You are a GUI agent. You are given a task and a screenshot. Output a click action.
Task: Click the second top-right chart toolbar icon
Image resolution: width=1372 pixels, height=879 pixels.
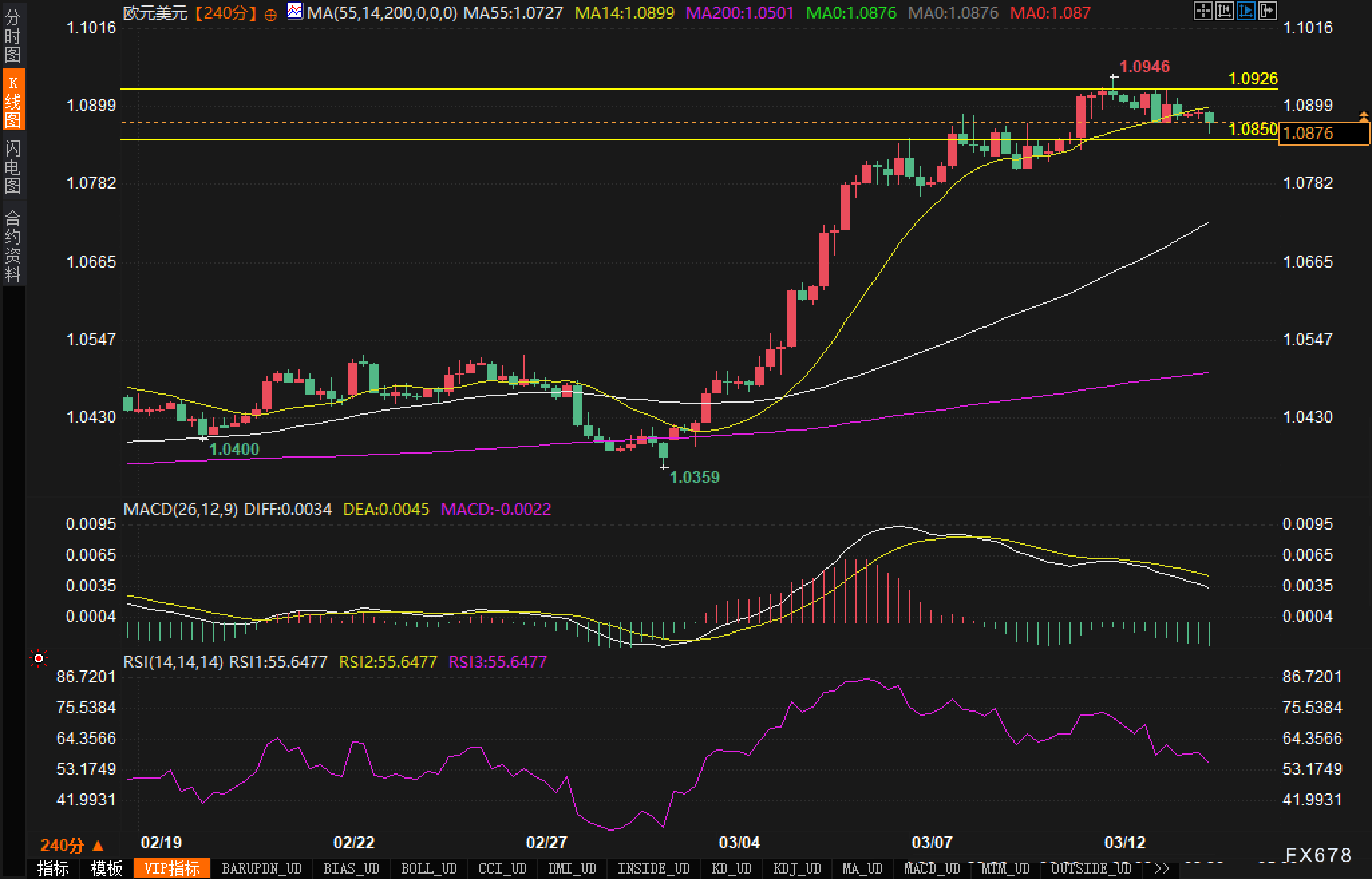[x=1224, y=11]
